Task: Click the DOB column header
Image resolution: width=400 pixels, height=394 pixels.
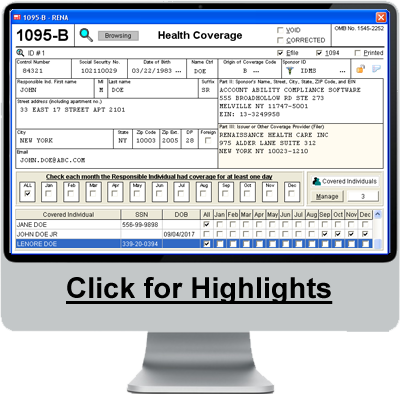Action: (181, 214)
